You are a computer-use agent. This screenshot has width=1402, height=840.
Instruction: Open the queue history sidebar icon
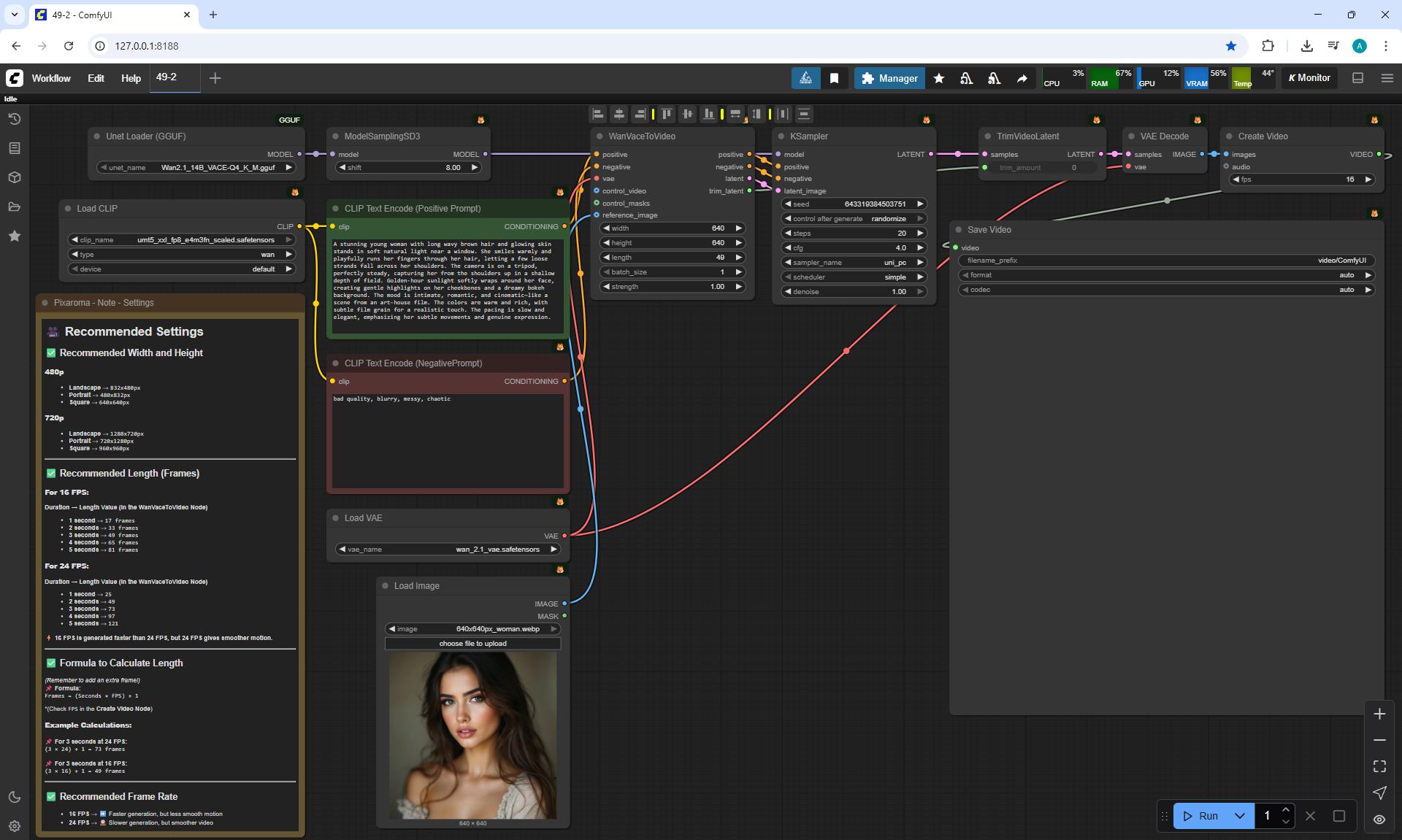[15, 119]
